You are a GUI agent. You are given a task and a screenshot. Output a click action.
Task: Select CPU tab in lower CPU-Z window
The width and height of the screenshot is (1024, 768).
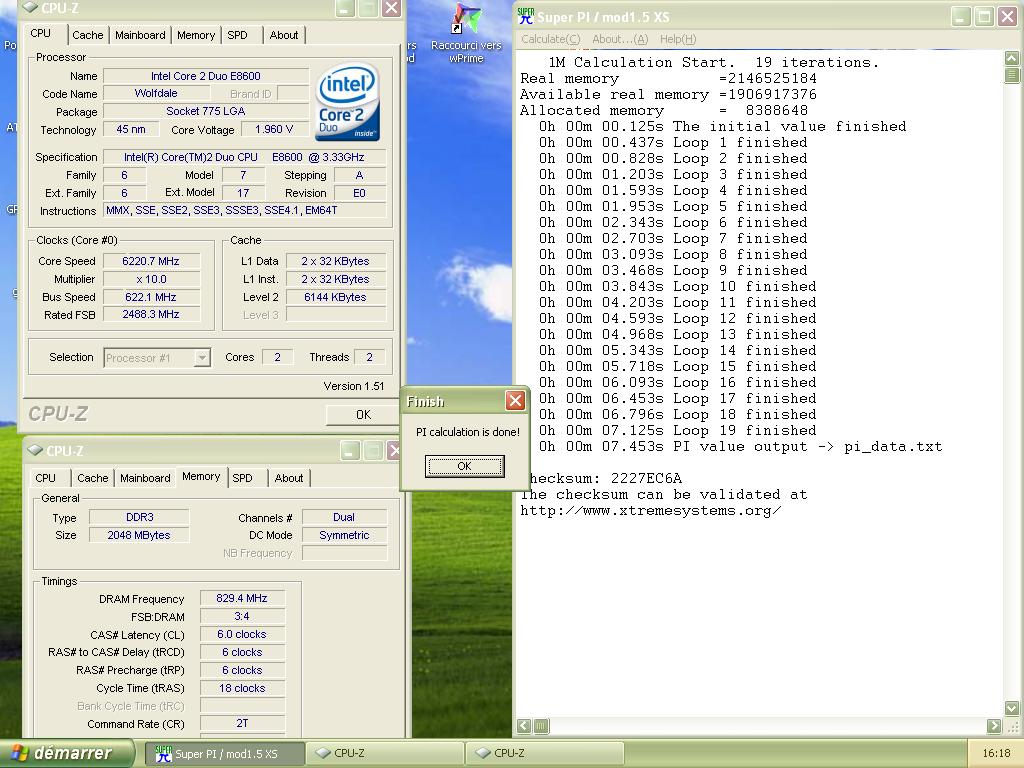[46, 478]
